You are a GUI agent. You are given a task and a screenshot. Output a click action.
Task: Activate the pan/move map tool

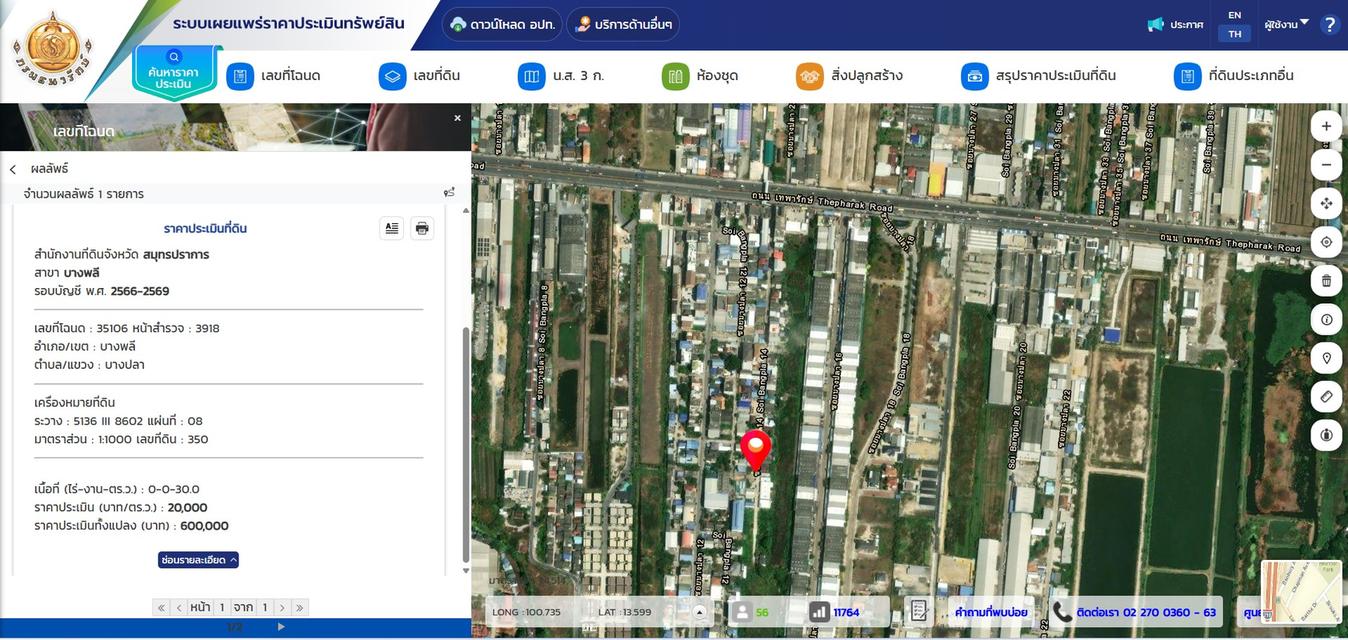coord(1326,204)
